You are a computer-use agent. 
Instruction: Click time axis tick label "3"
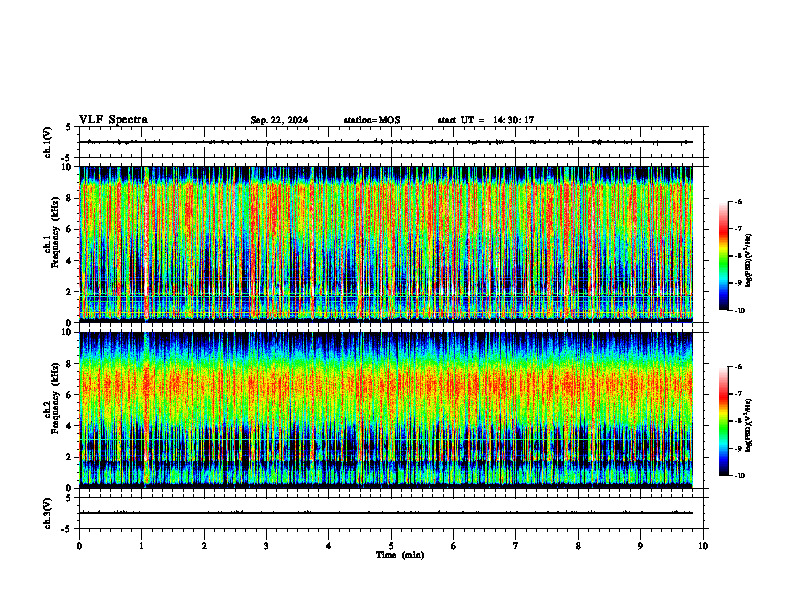266,546
